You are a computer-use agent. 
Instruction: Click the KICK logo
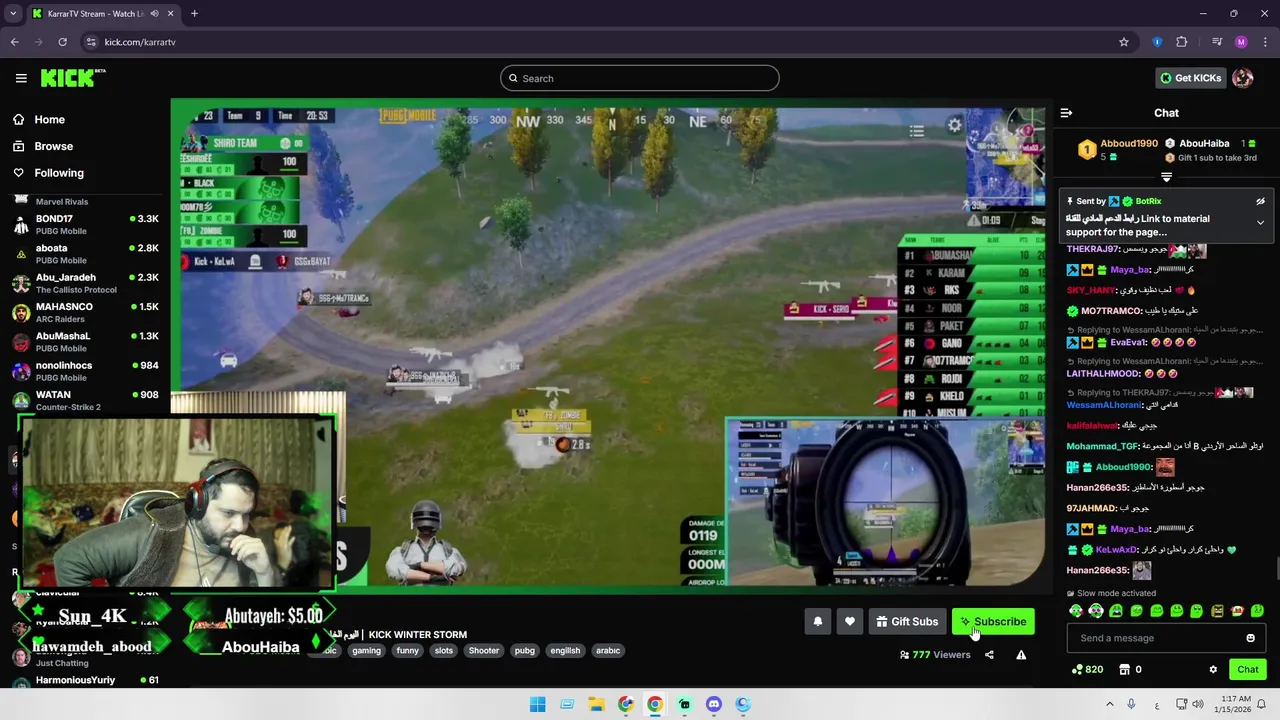[72, 78]
